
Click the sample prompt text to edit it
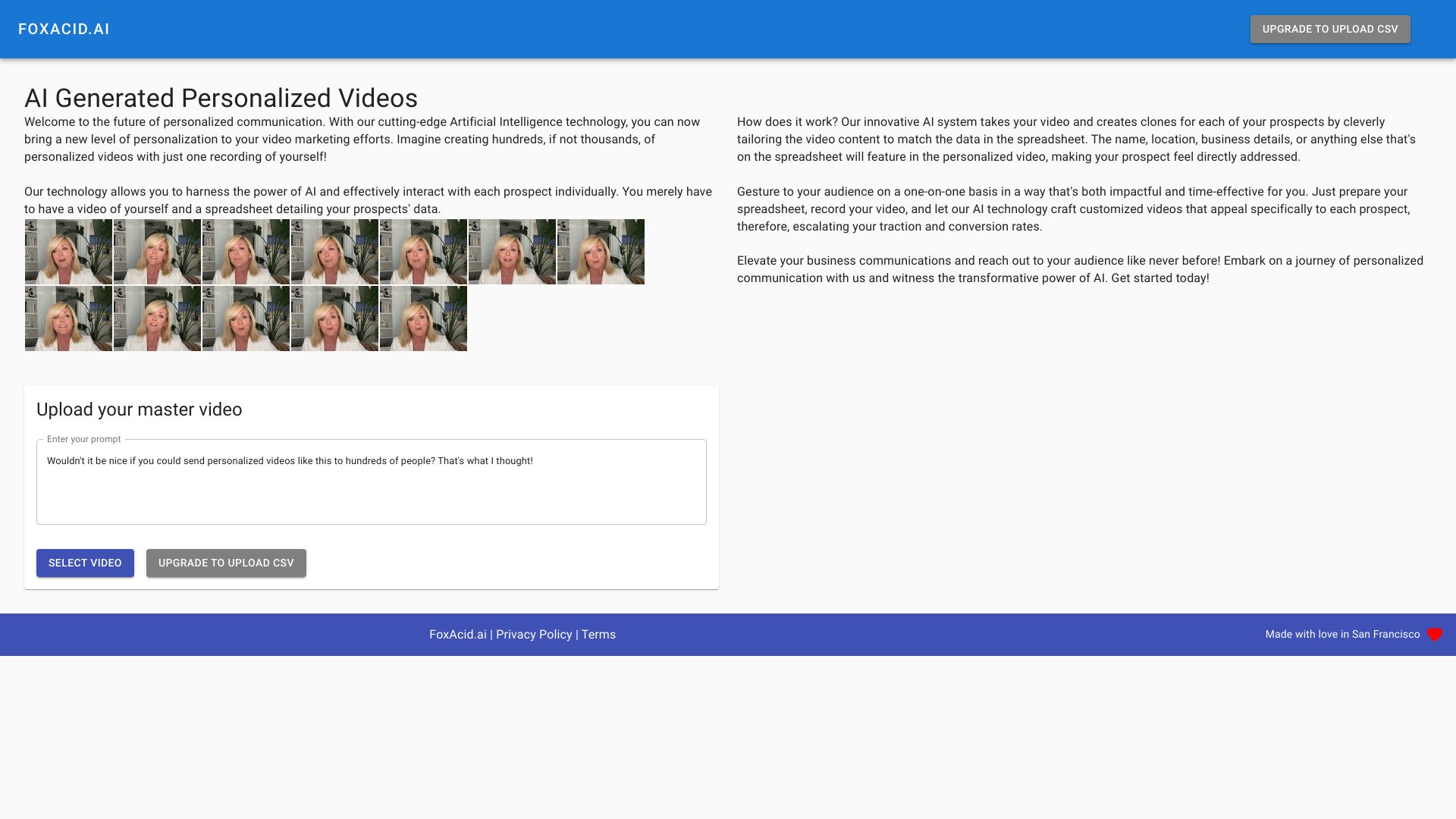pos(290,460)
